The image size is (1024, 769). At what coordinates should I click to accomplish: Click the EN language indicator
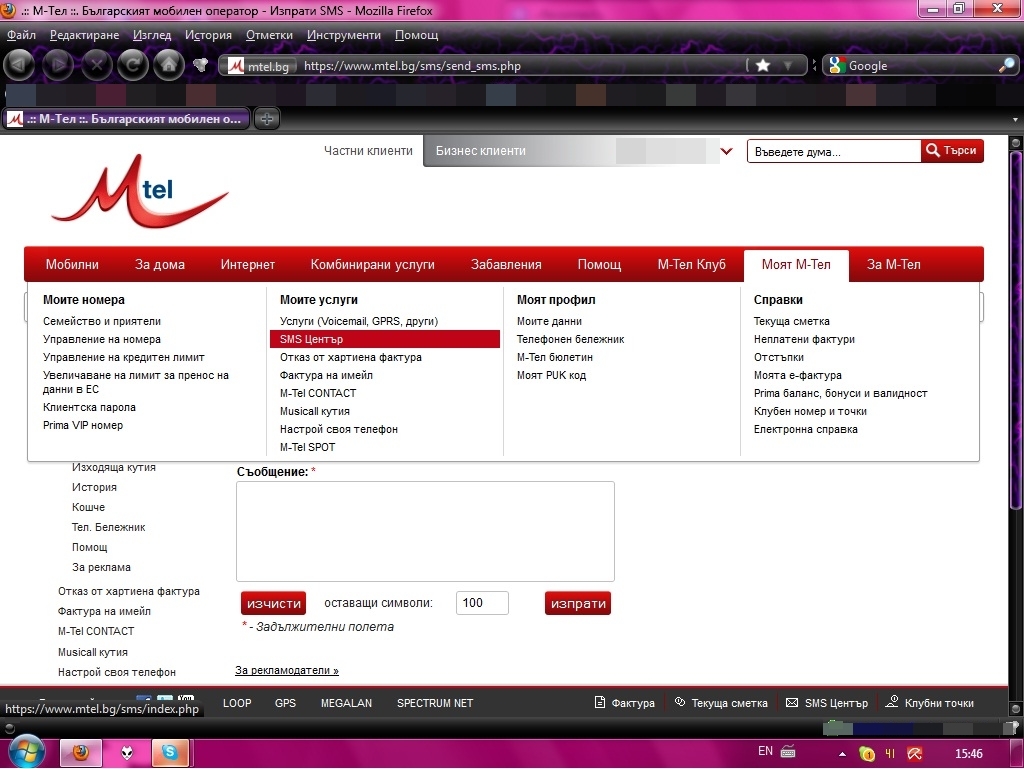[x=765, y=751]
